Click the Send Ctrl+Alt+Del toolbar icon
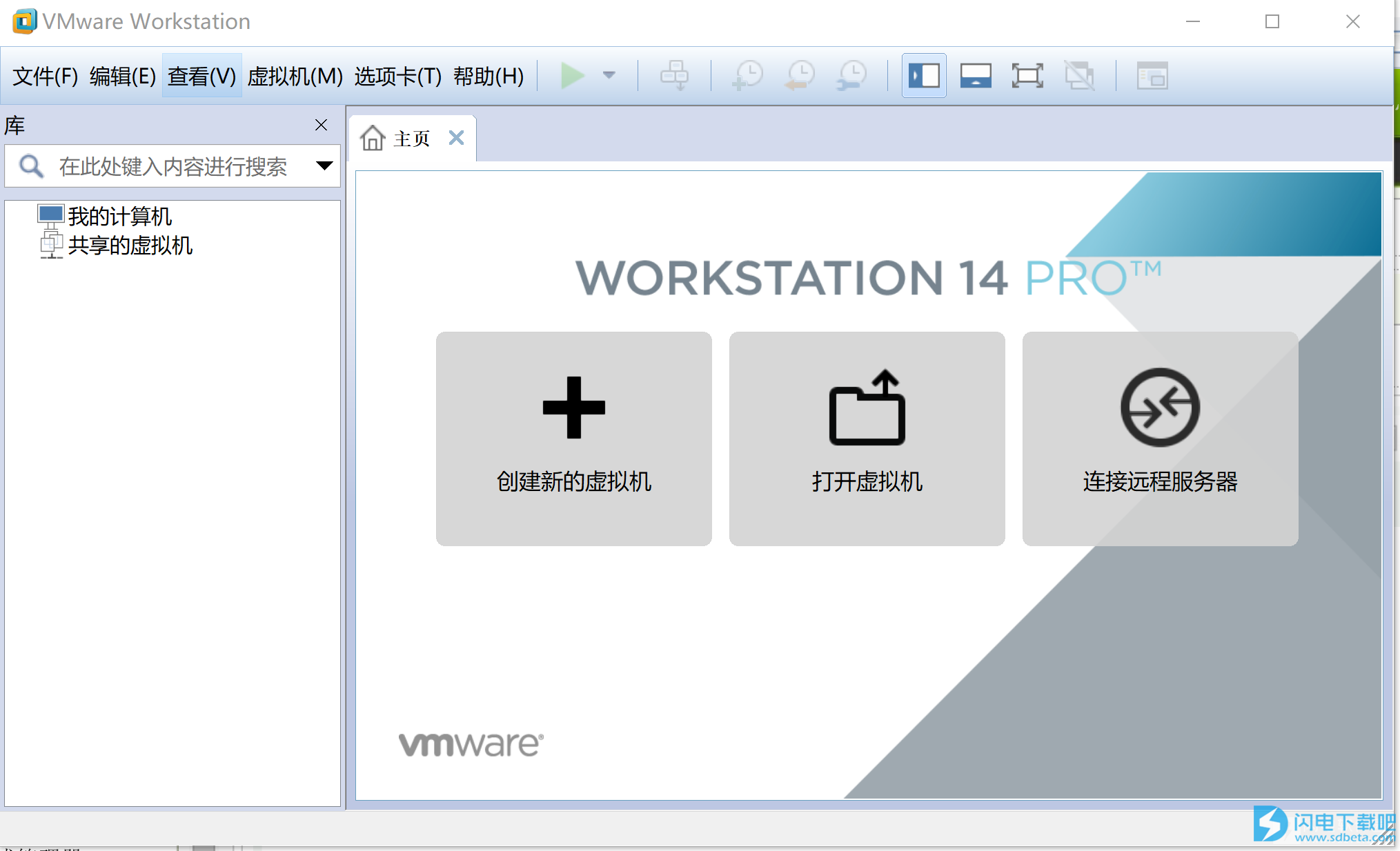Viewport: 1400px width, 851px height. pos(674,75)
